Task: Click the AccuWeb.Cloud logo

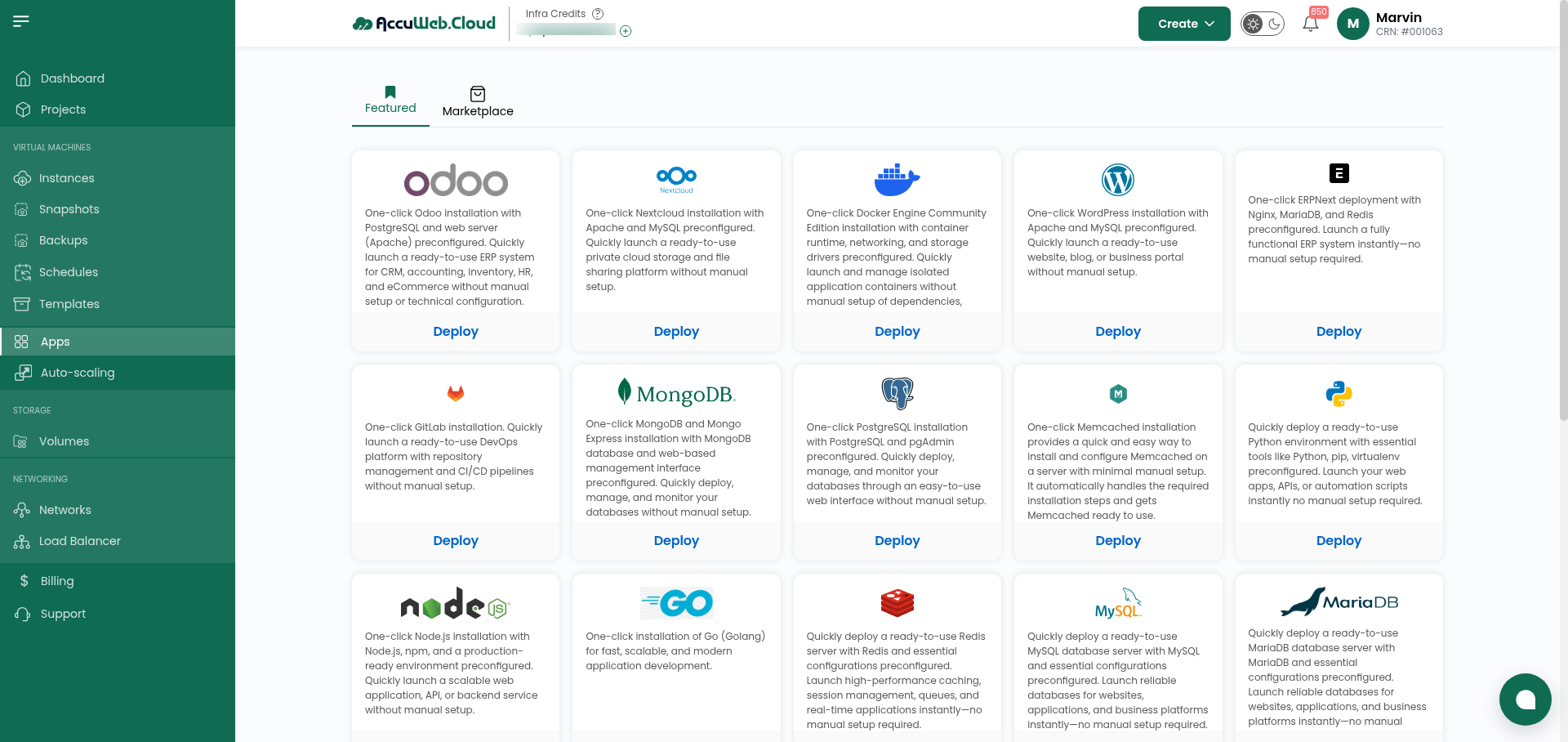Action: click(x=424, y=23)
